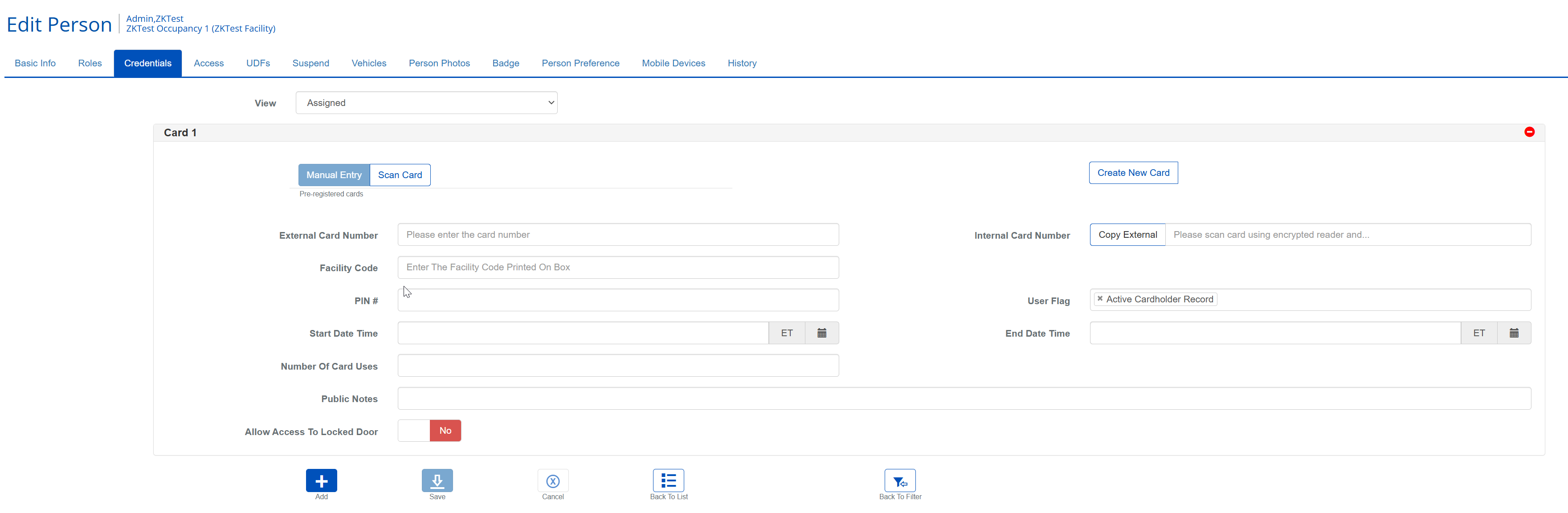
Task: Open the End Date Time calendar picker
Action: click(1514, 333)
